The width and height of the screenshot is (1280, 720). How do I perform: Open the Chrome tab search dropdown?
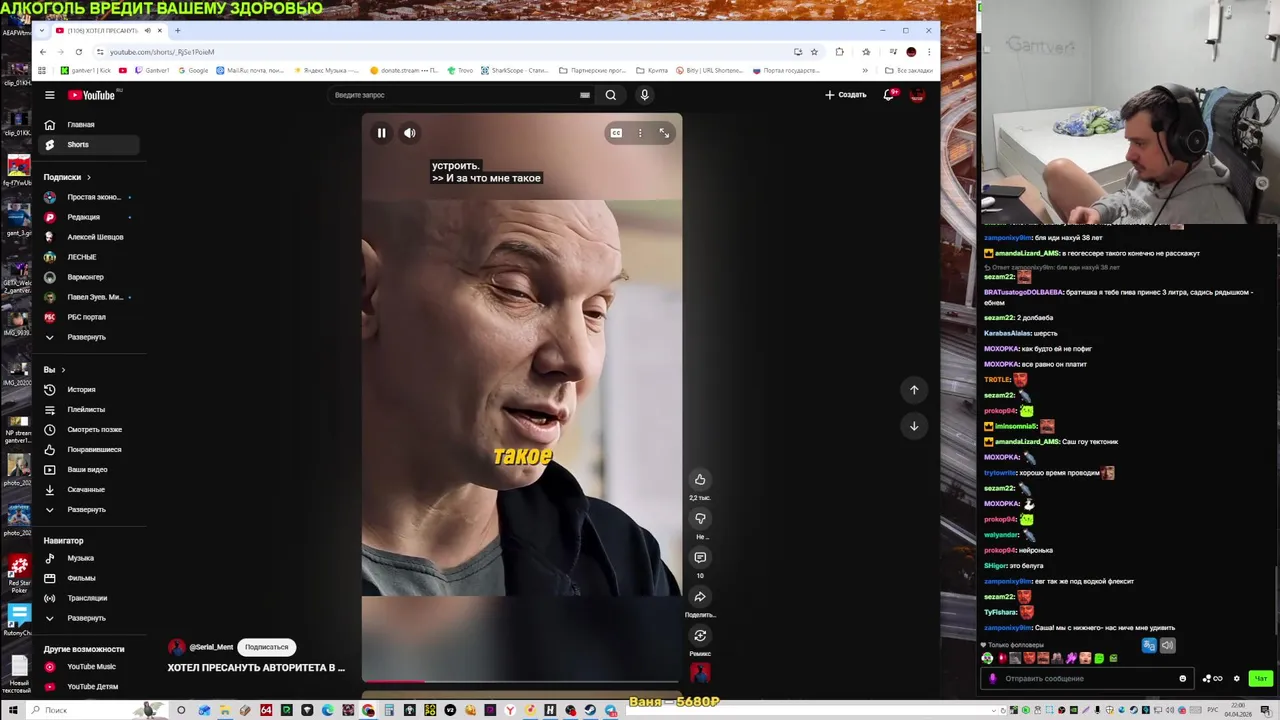pos(43,30)
